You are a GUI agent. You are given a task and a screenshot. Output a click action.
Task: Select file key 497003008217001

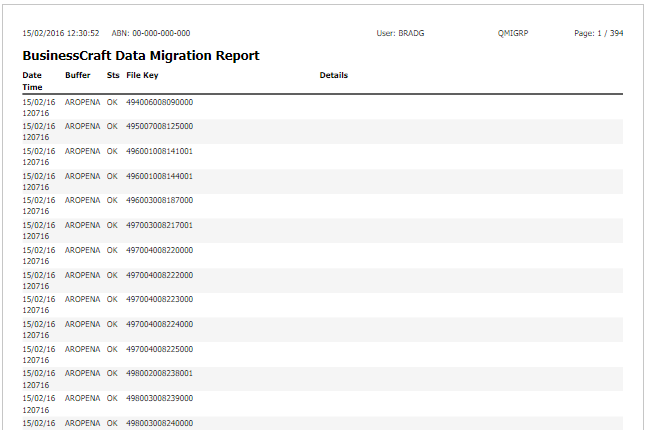pyautogui.click(x=159, y=225)
